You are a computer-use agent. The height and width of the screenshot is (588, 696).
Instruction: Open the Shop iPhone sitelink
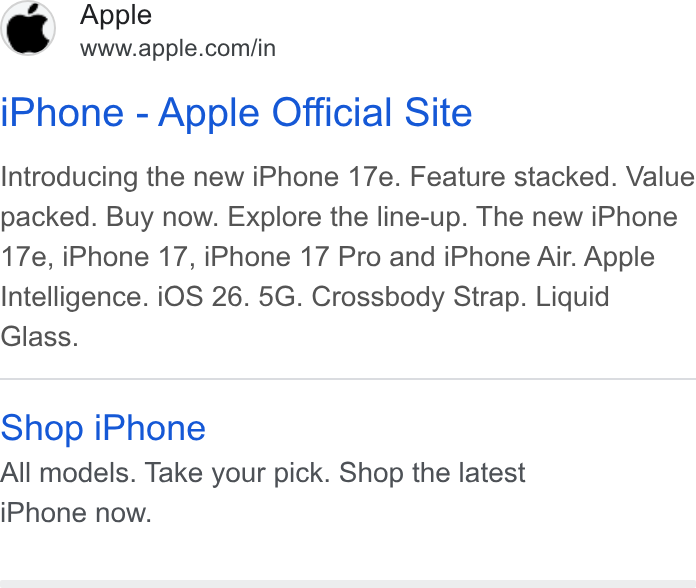pyautogui.click(x=103, y=428)
